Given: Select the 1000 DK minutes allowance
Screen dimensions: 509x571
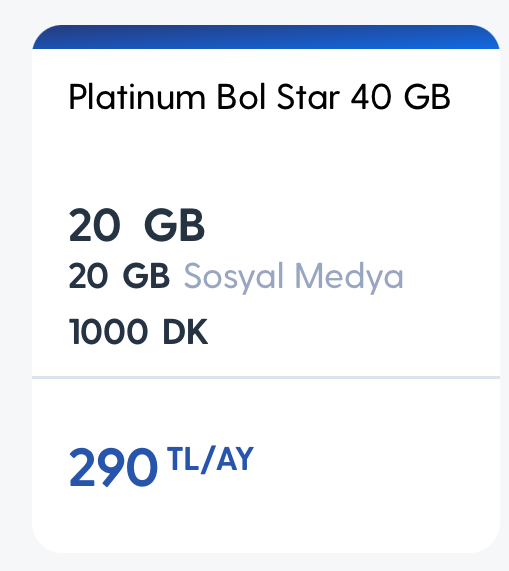Looking at the screenshot, I should 138,331.
